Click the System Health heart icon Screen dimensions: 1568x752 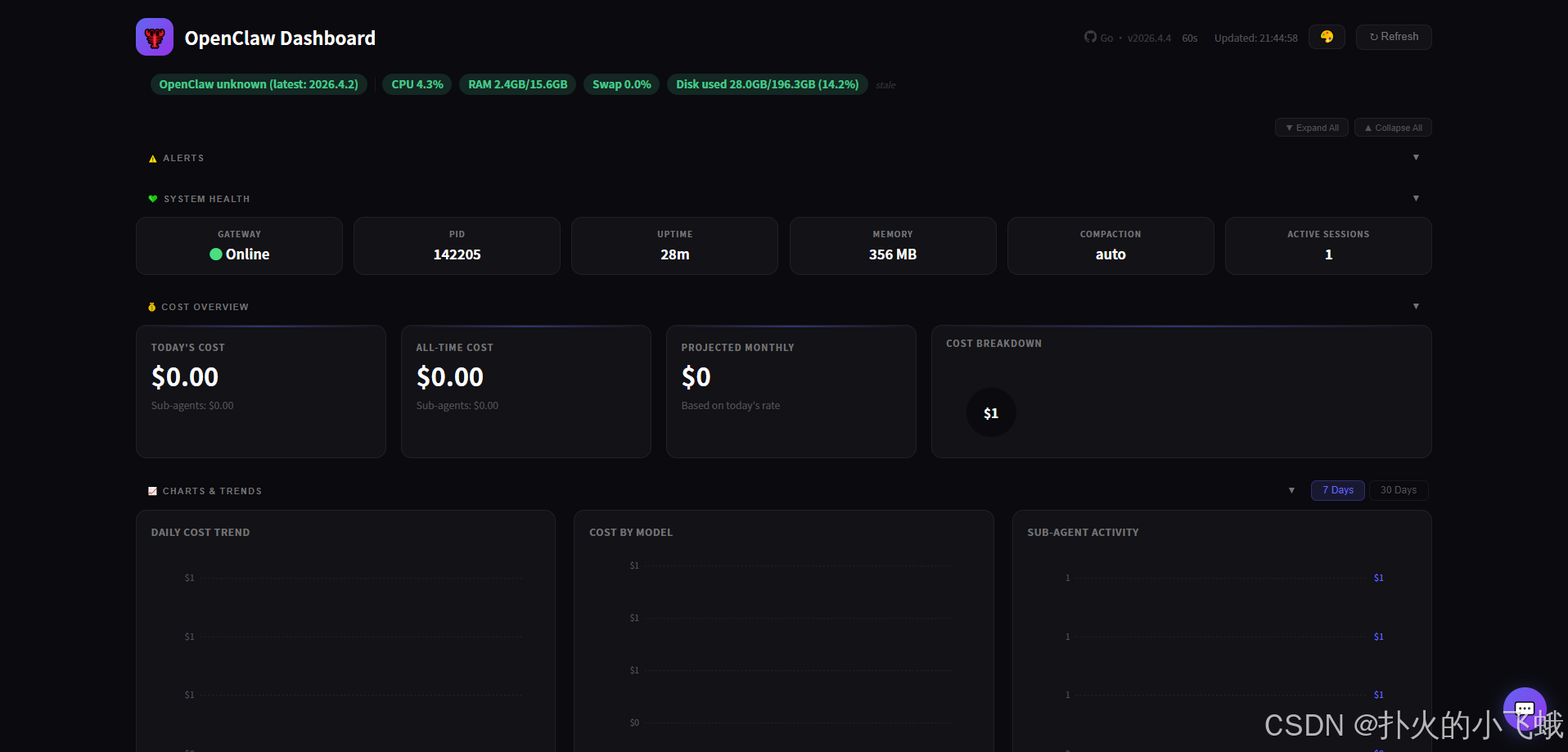153,199
